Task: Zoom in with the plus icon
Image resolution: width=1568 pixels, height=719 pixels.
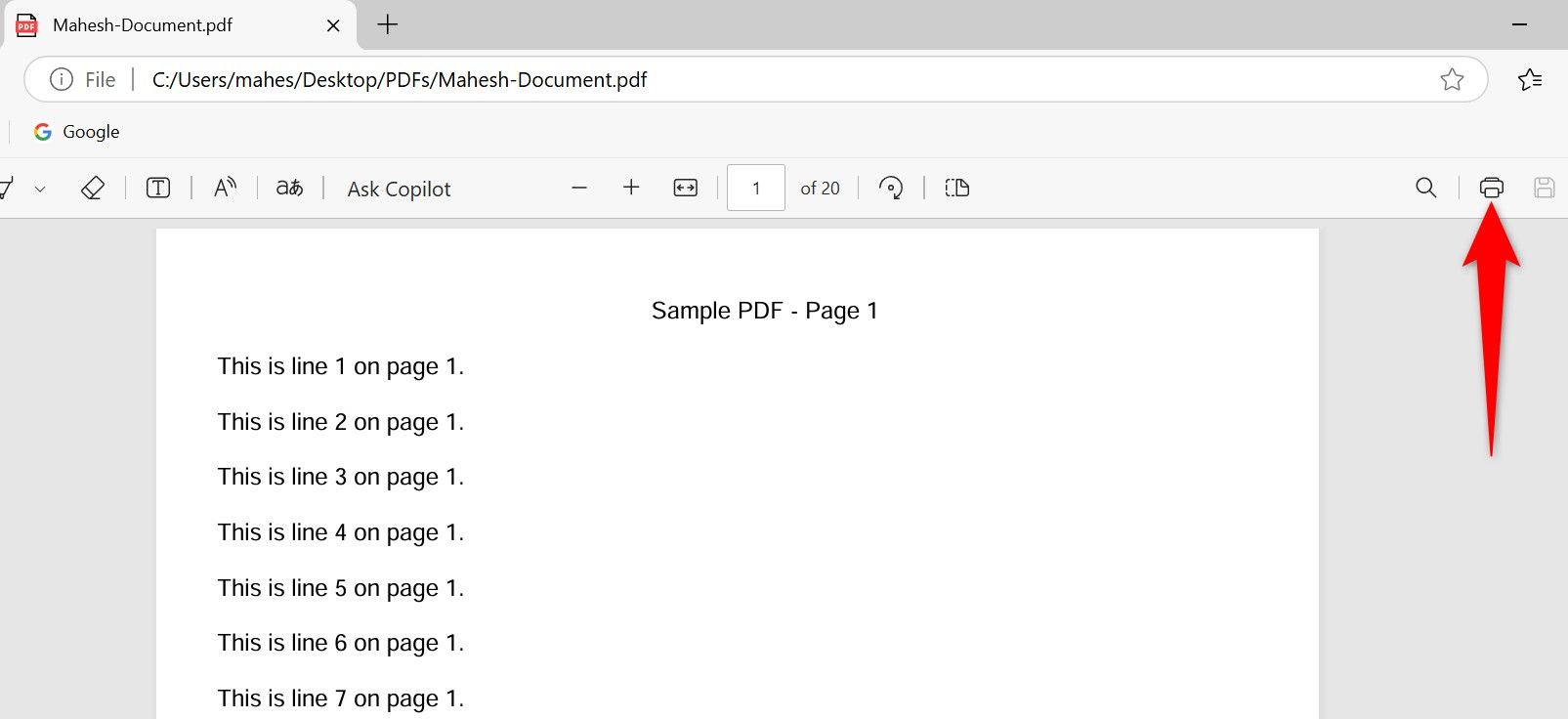Action: point(631,188)
